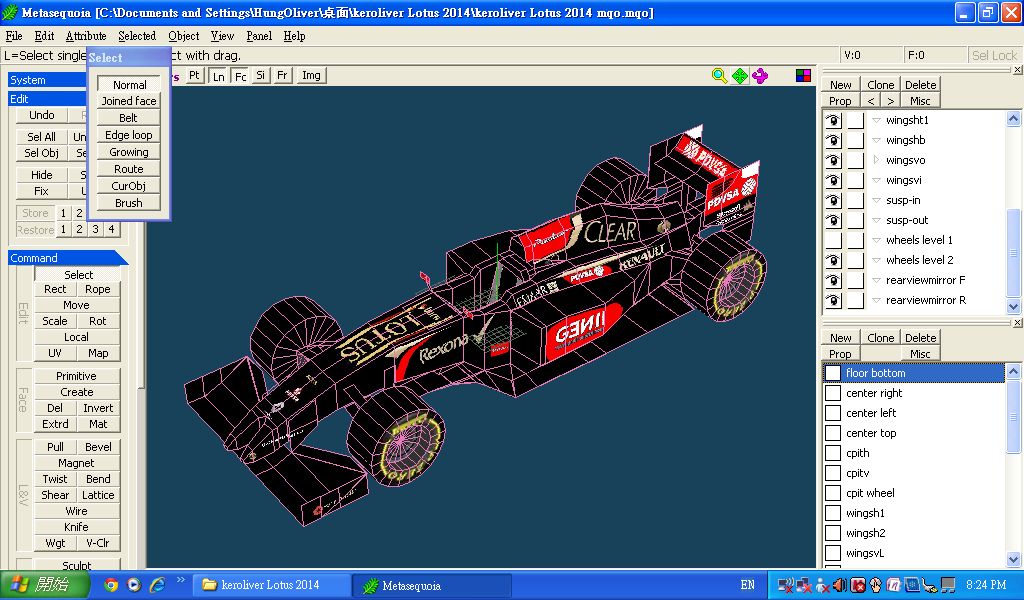Choose Edge loop in Select panel

pos(129,135)
